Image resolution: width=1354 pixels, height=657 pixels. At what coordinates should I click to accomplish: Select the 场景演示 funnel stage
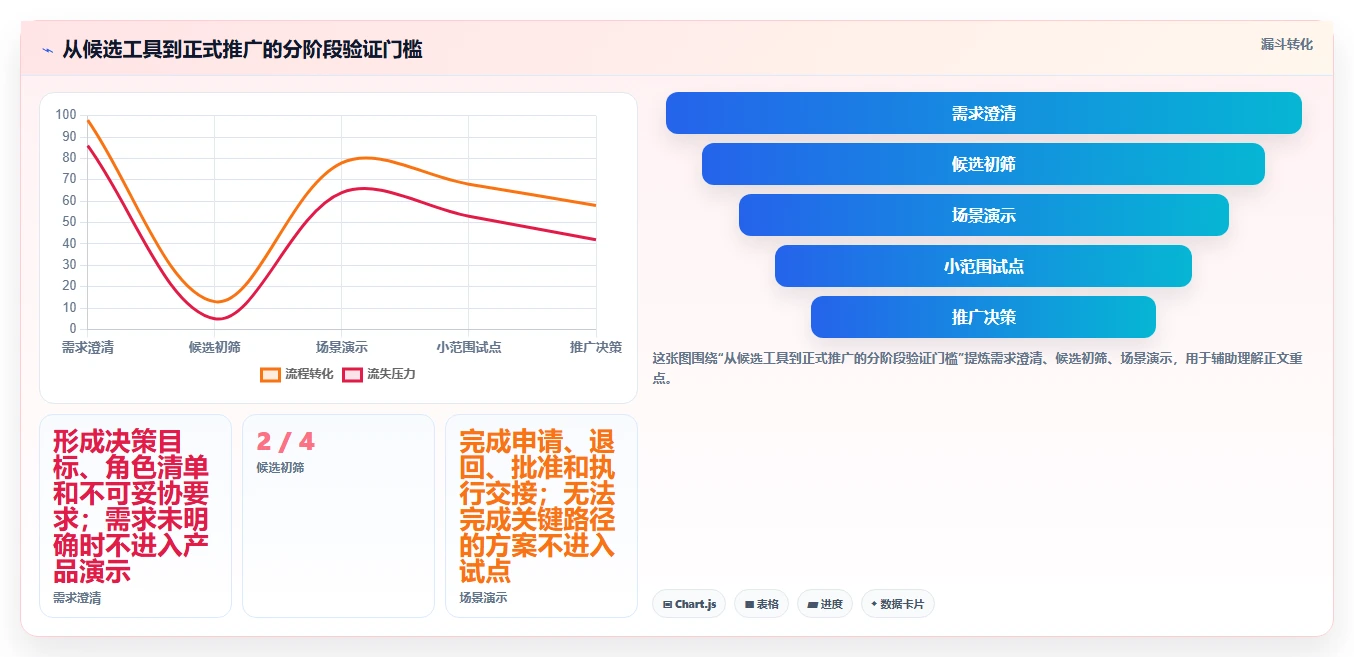984,215
